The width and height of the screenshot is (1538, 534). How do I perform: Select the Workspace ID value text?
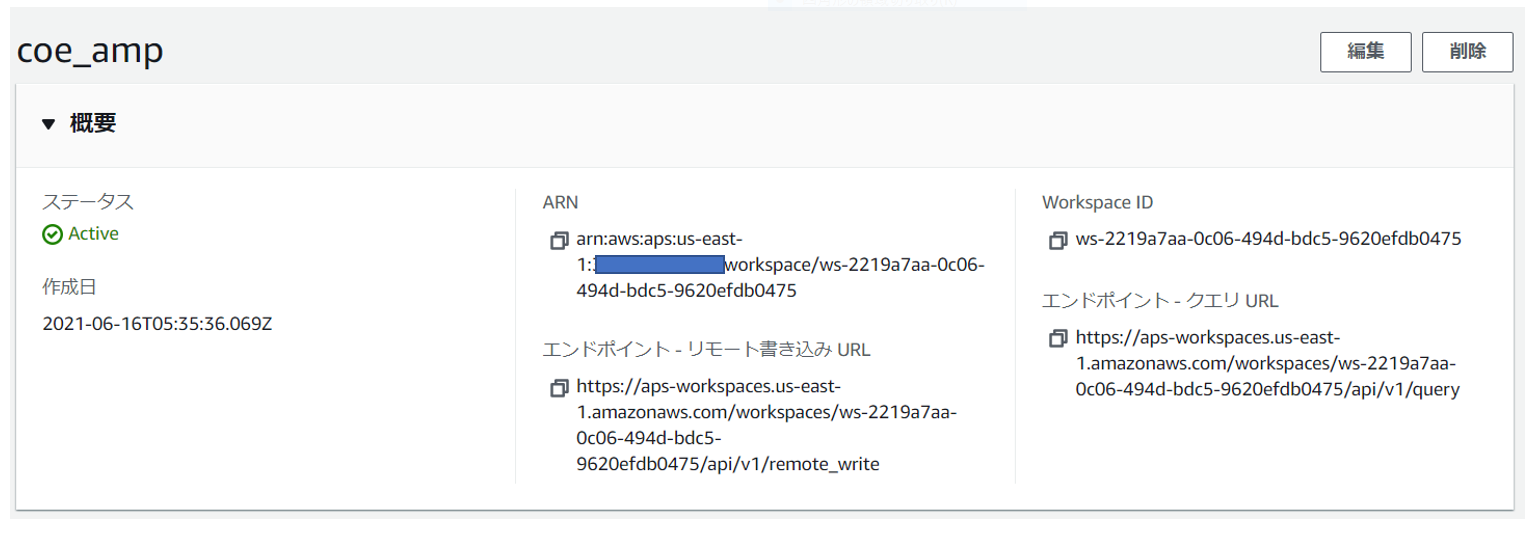point(1268,240)
